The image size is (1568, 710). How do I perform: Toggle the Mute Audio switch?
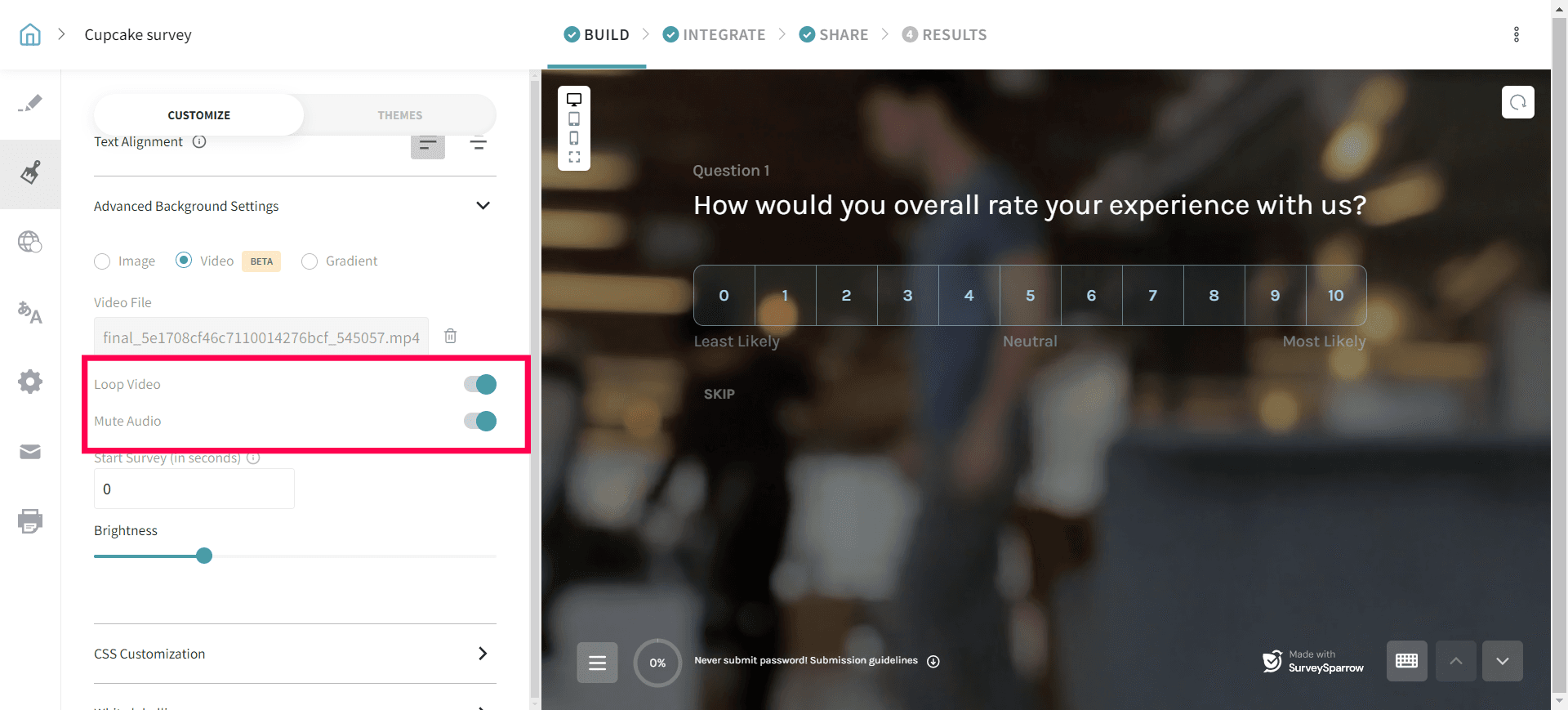coord(480,421)
